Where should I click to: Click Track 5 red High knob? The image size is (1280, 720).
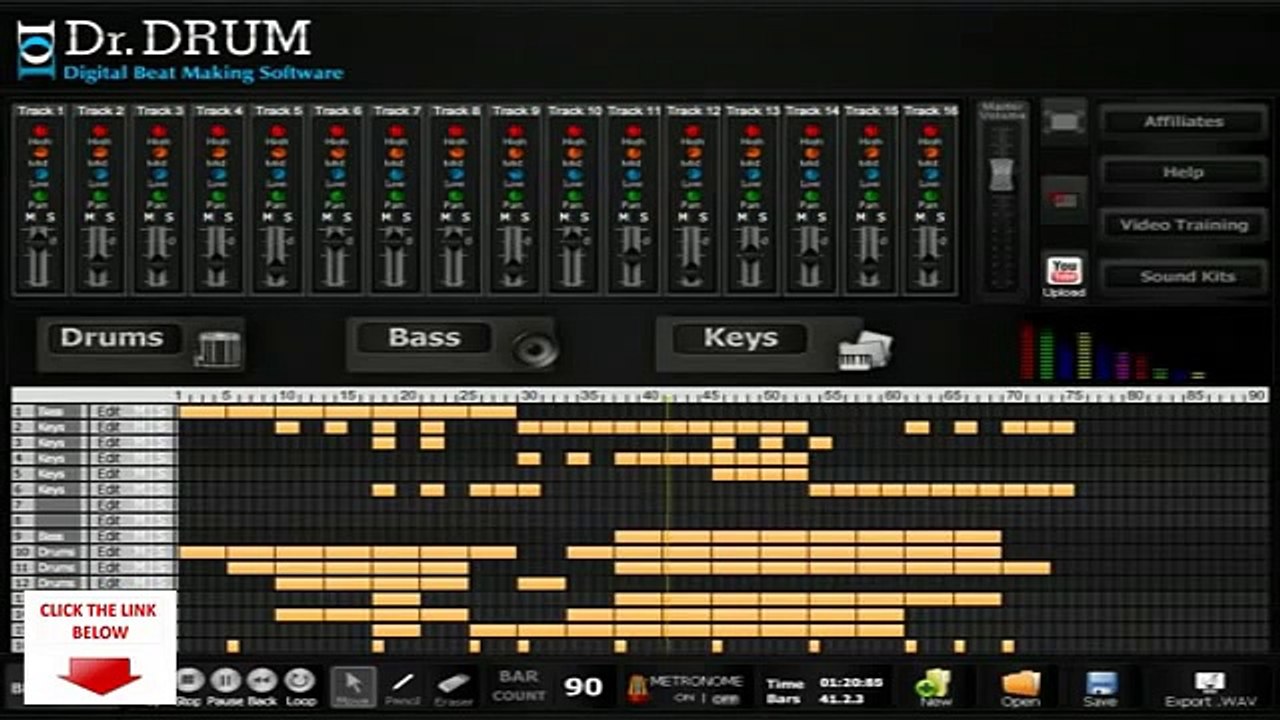coord(278,131)
